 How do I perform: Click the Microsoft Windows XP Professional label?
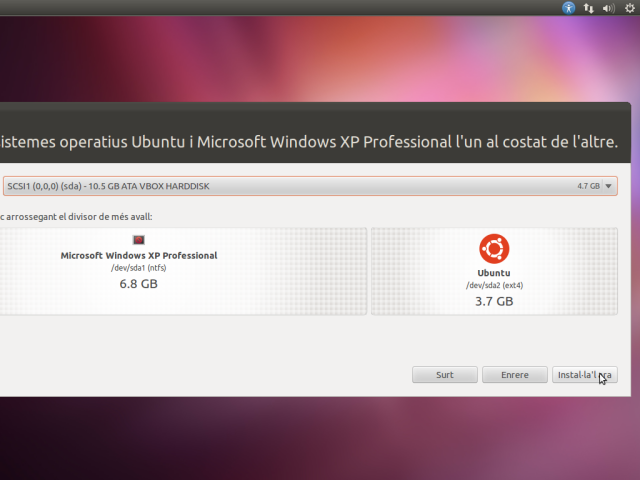pos(139,256)
